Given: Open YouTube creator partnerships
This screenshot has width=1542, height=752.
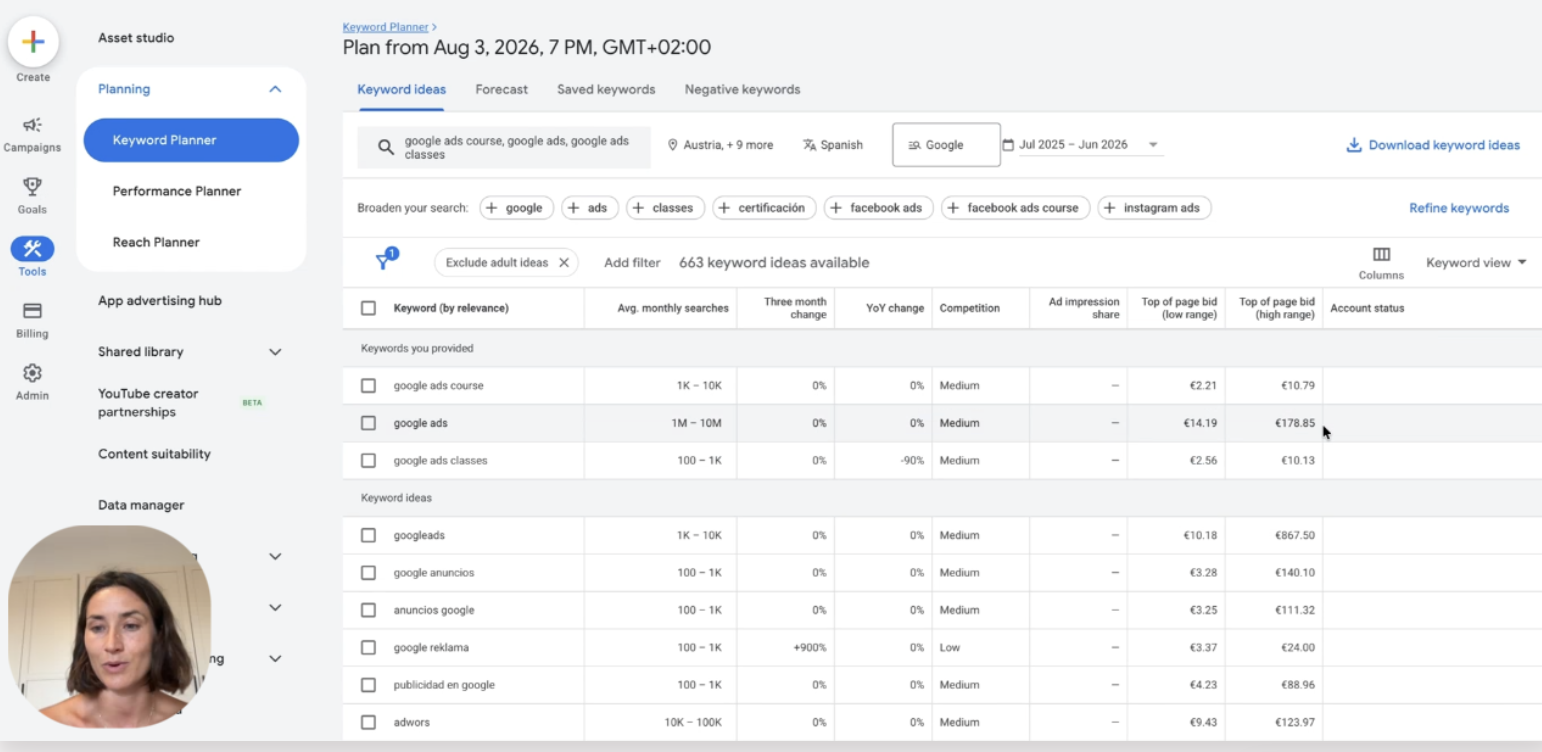Looking at the screenshot, I should [x=148, y=403].
